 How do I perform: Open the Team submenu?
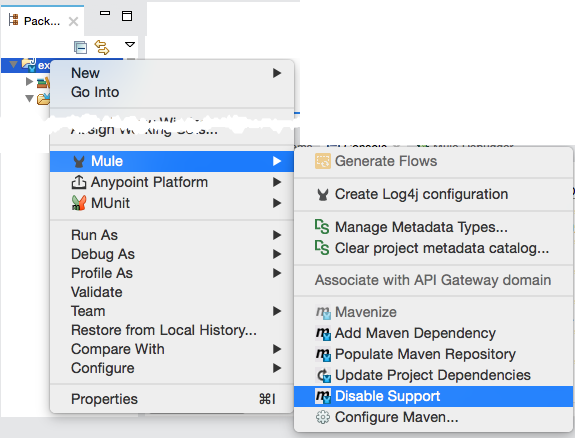pos(172,311)
